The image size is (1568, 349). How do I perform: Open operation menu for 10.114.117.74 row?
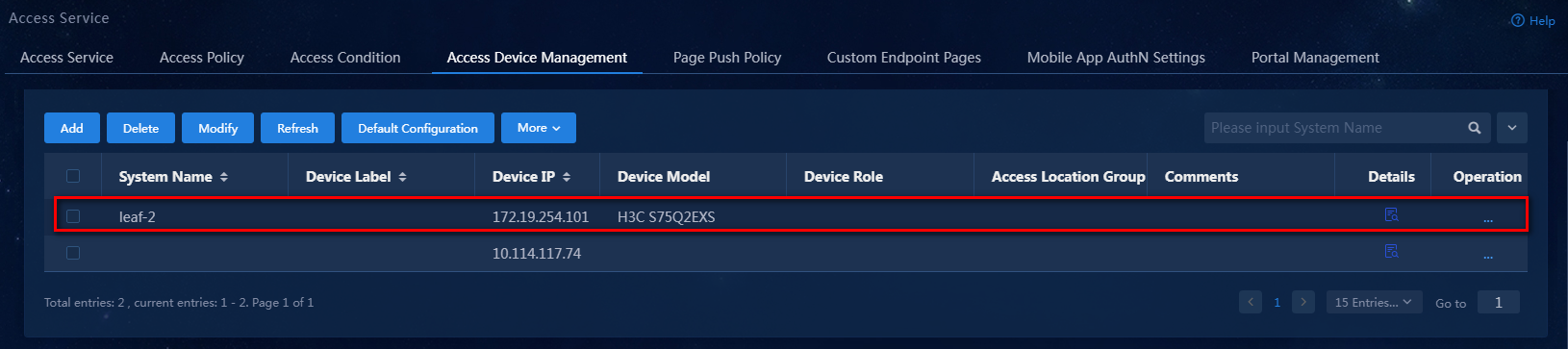coord(1487,256)
